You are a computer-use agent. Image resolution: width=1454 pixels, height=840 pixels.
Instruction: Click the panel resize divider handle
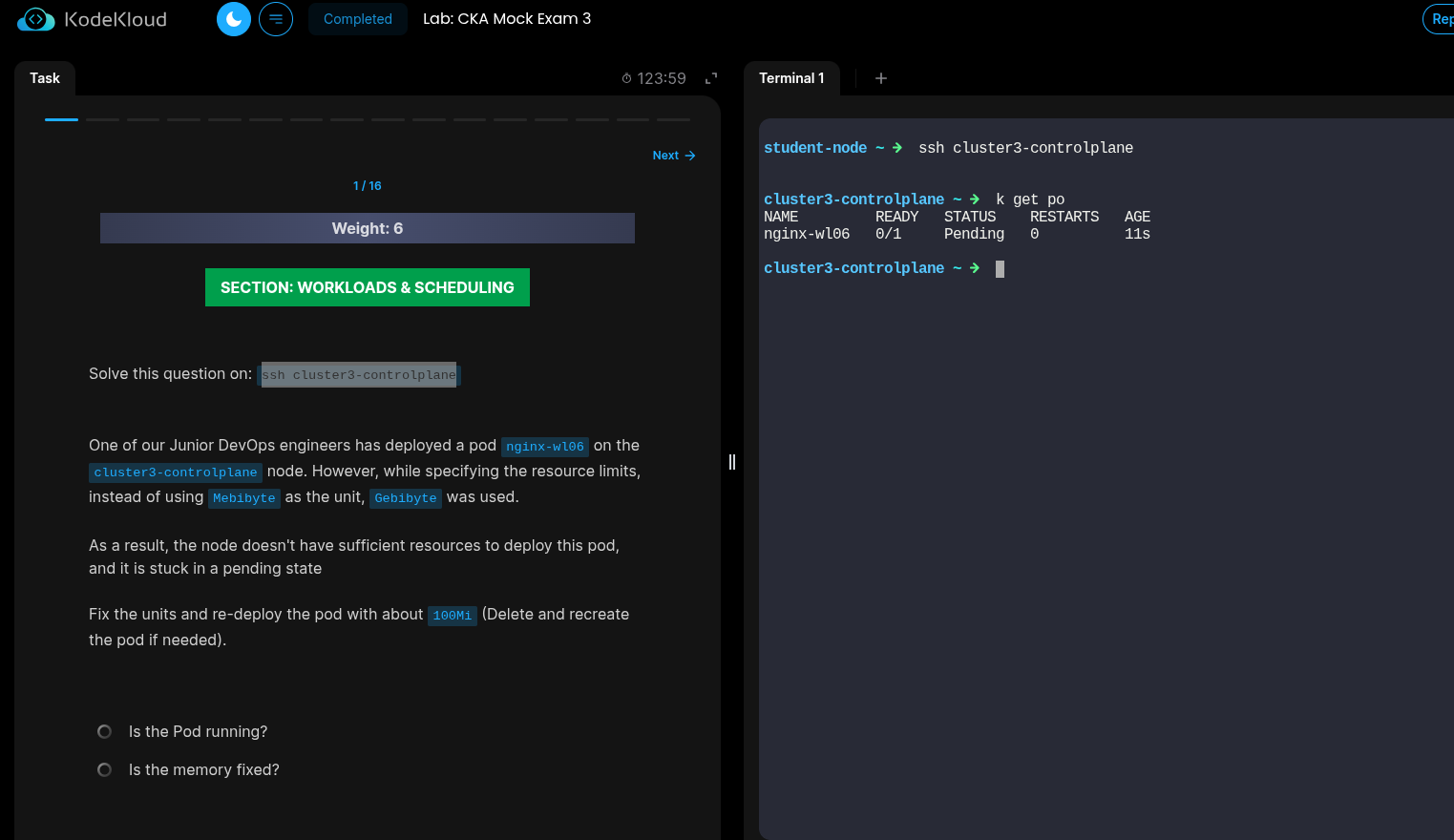[732, 462]
